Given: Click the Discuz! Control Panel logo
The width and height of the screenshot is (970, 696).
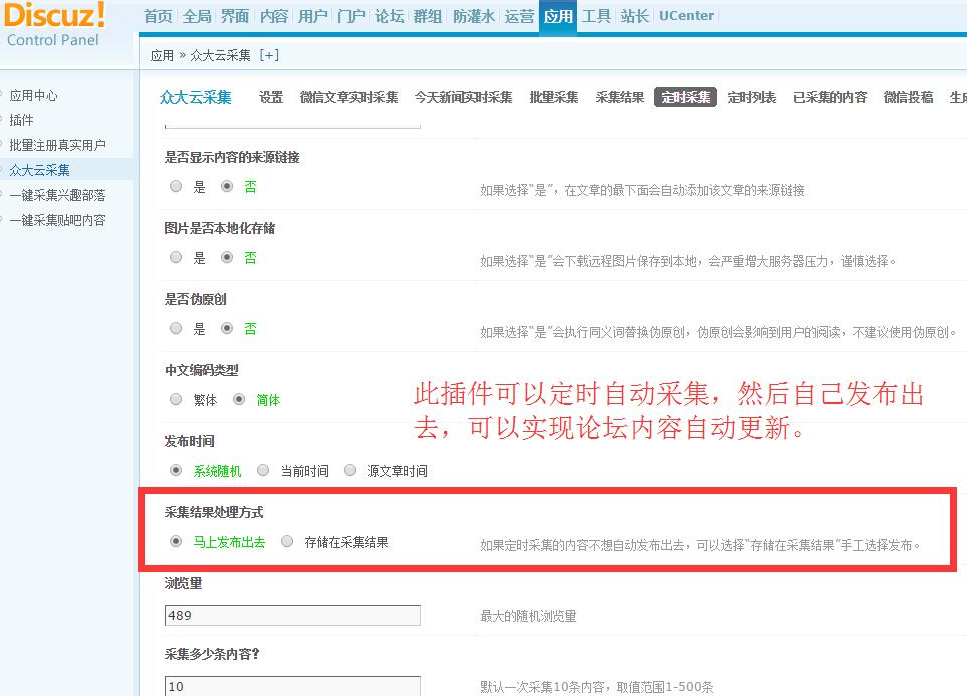Looking at the screenshot, I should pos(54,25).
